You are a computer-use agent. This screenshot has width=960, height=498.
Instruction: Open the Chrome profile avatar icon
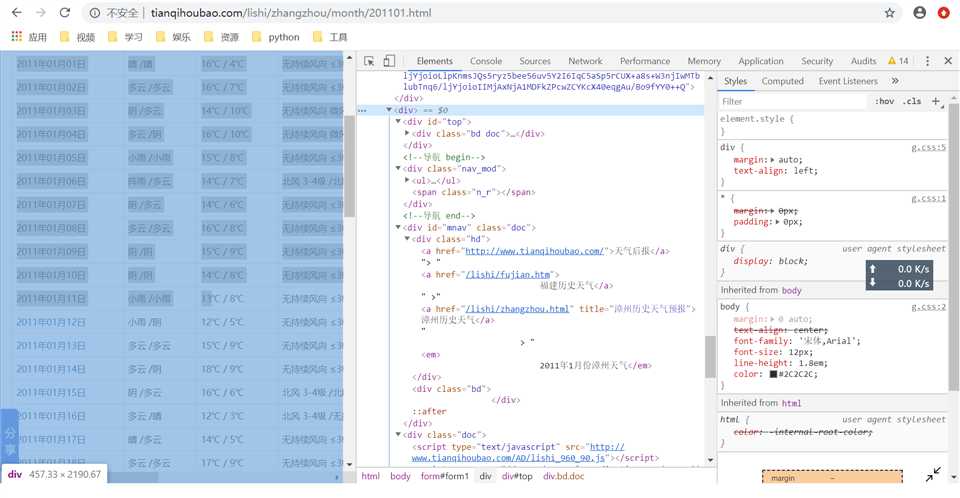tap(920, 12)
